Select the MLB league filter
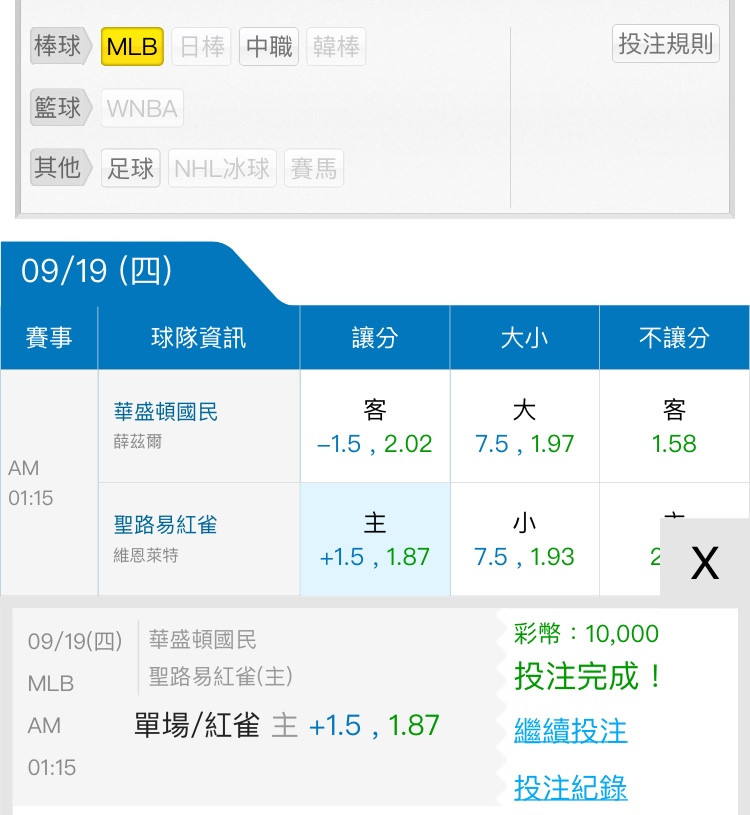Viewport: 750px width, 815px height. [x=132, y=47]
